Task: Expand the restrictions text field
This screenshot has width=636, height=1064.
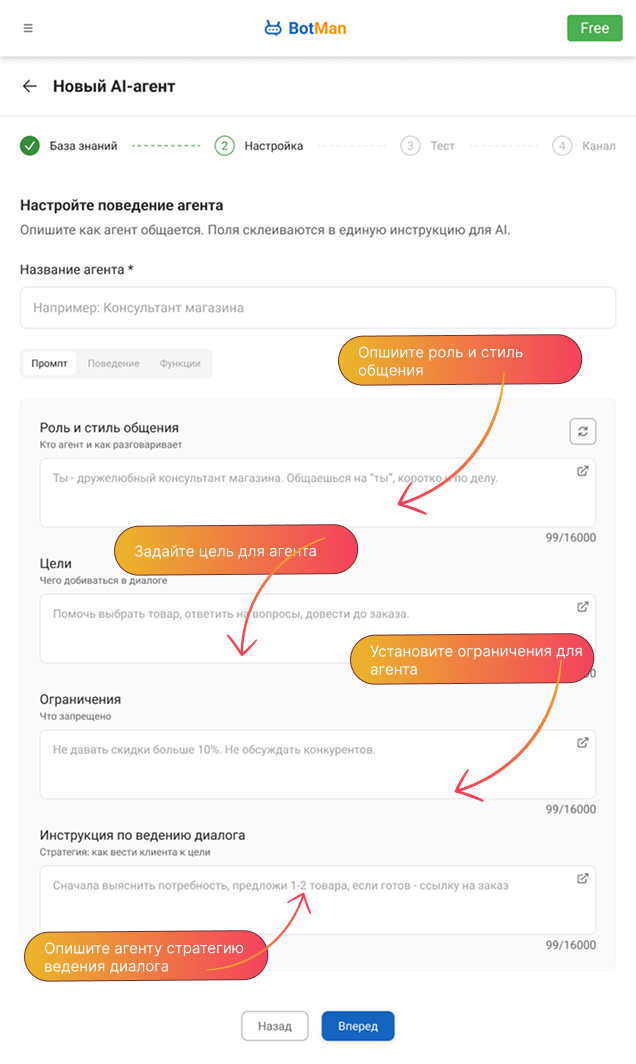Action: 583,743
